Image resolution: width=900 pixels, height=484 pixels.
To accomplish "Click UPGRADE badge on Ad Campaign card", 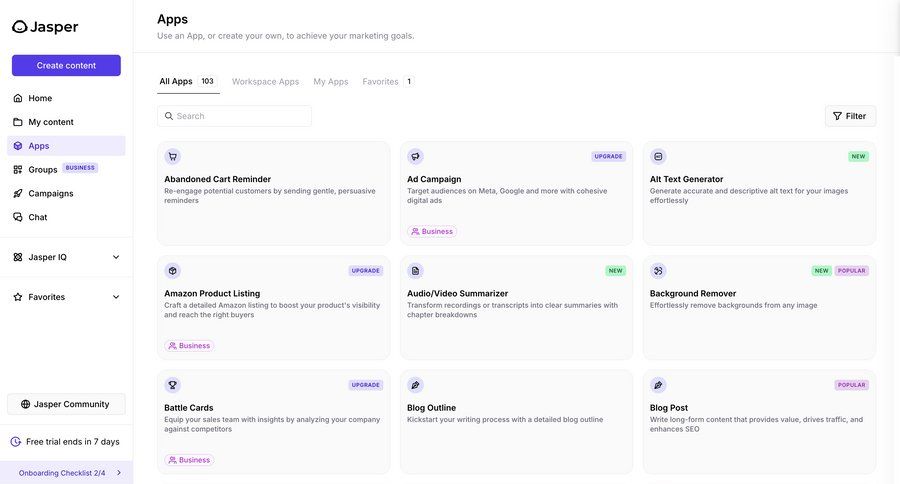I will coord(608,156).
